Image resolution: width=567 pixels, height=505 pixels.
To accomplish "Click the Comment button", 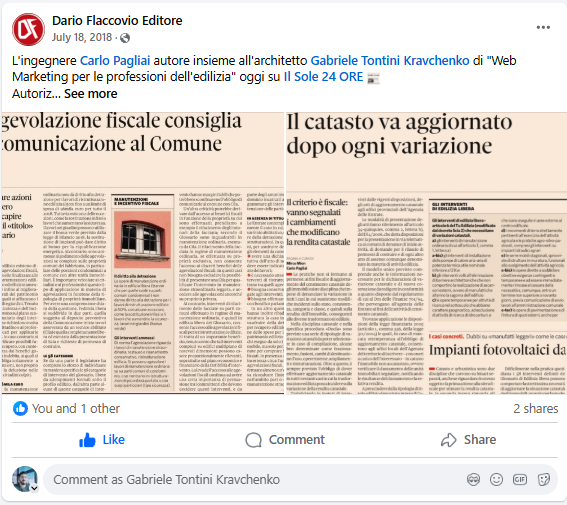I will tap(285, 440).
